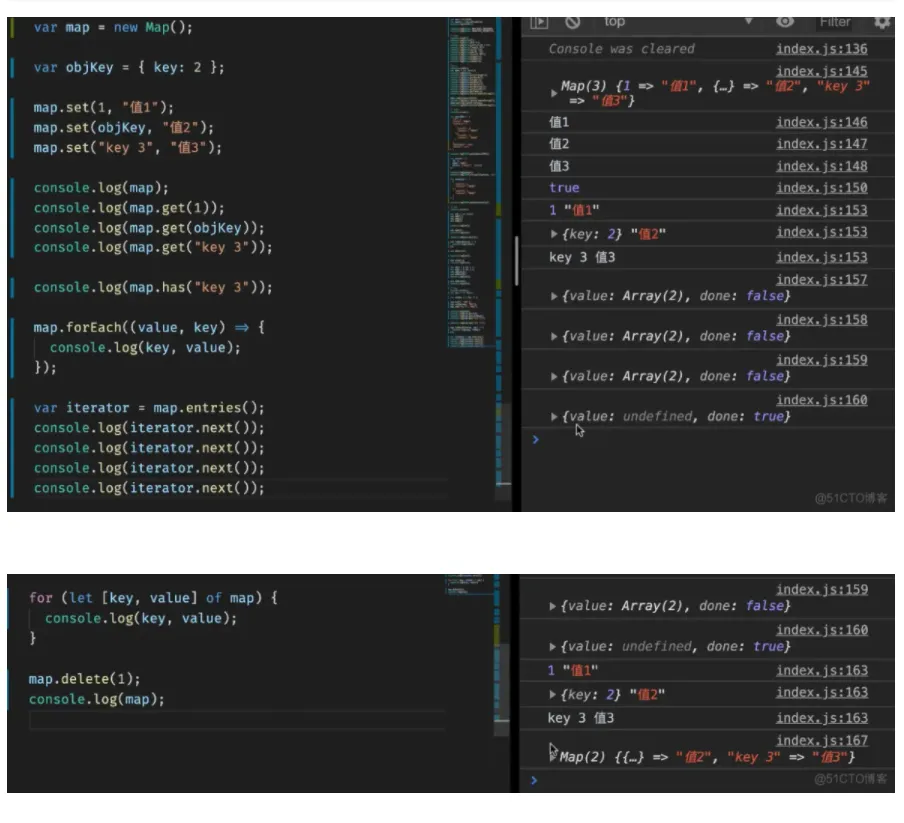Open console settings gear icon
Viewport: 904px width, 823px height.
pyautogui.click(x=882, y=22)
